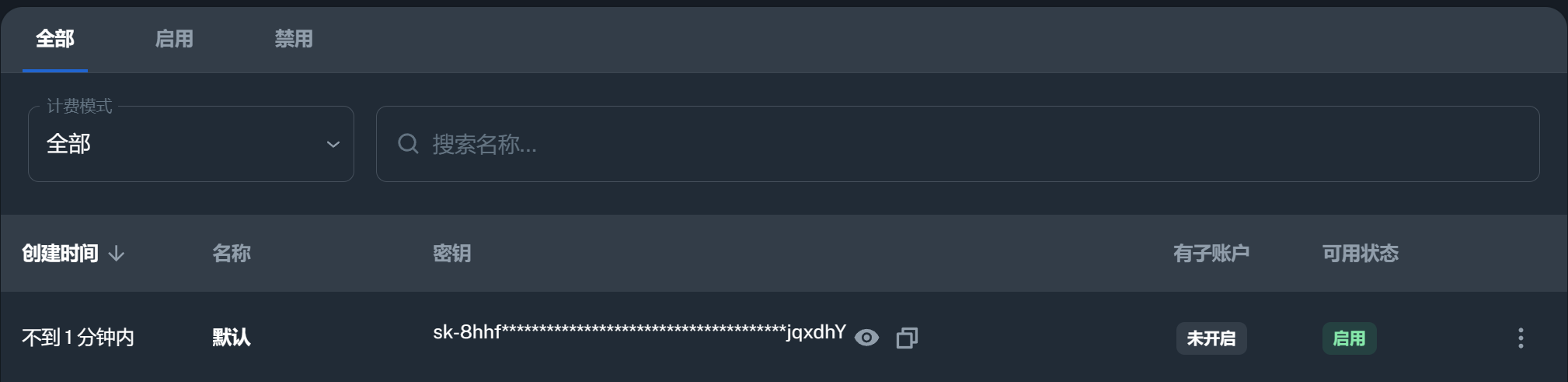The image size is (1568, 382).
Task: Expand the 计费模式 dropdown chevron
Action: coord(333,144)
